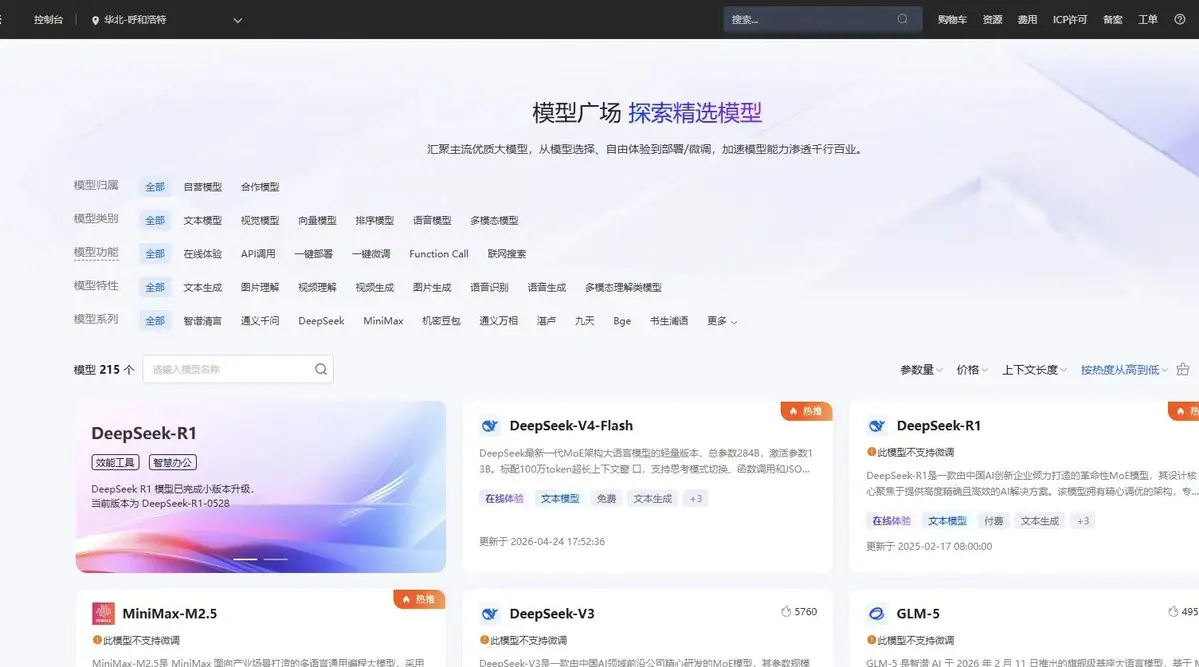Viewport: 1199px width, 667px height.
Task: Click the DeepSeek-V3 whale logo
Action: coord(490,613)
